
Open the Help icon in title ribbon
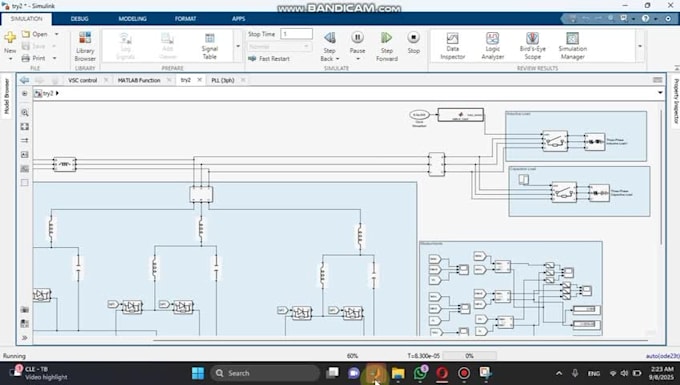point(645,19)
